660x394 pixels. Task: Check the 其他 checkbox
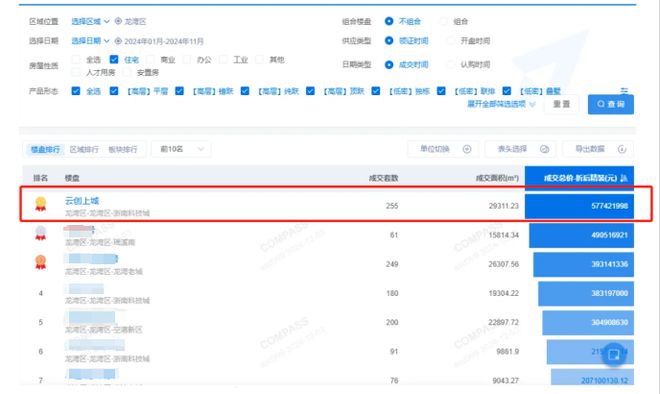(x=260, y=60)
